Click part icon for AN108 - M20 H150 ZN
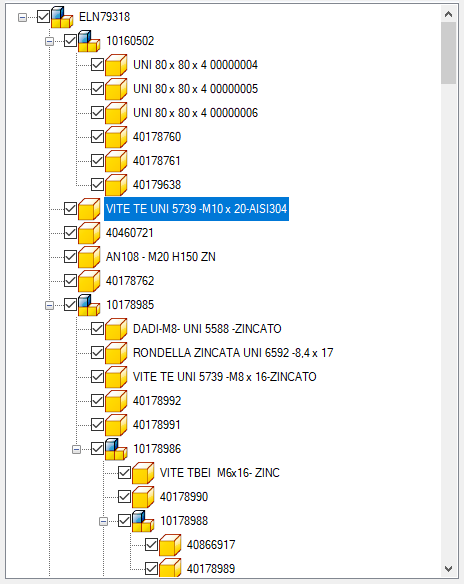The height and width of the screenshot is (584, 464). [x=89, y=257]
